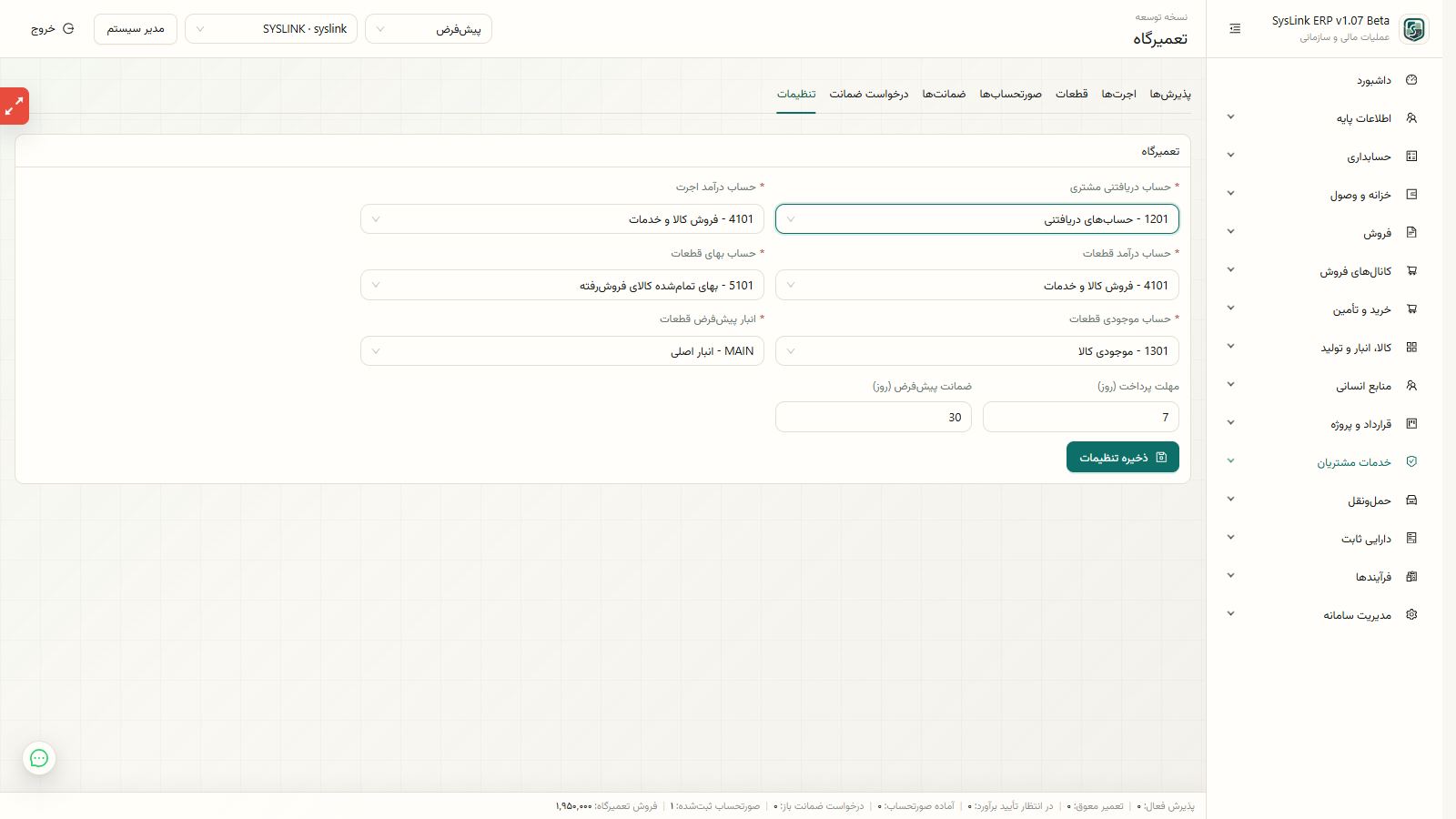Click the مدیریت سامانه gear icon

1411,615
